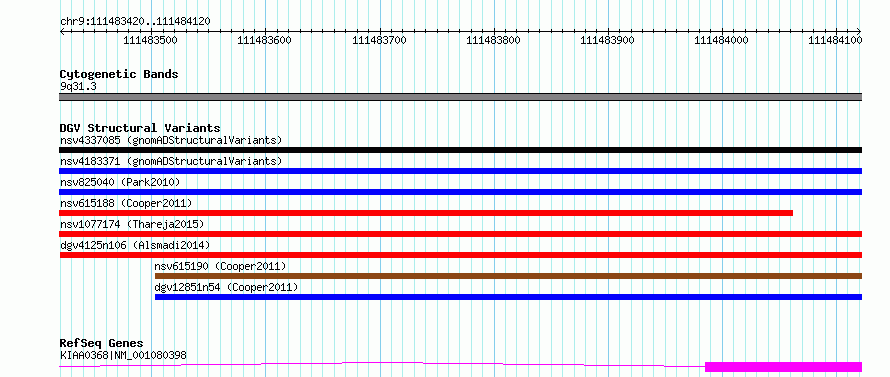This screenshot has height=377, width=890.
Task: Click the KIAA0368|NM_001080398 gene label
Action: point(123,356)
